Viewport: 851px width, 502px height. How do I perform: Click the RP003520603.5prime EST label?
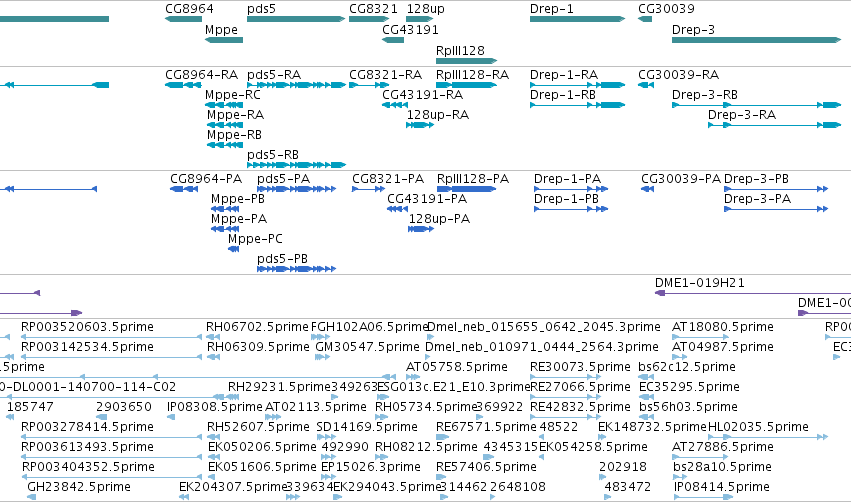click(87, 327)
